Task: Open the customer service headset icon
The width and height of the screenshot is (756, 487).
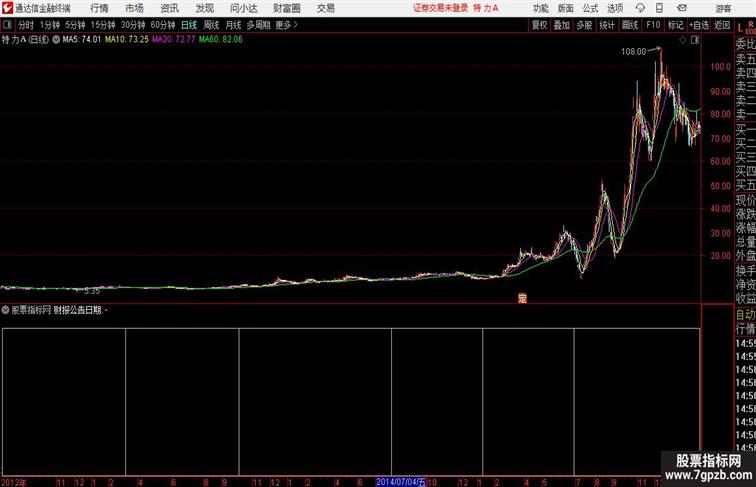Action: point(640,8)
